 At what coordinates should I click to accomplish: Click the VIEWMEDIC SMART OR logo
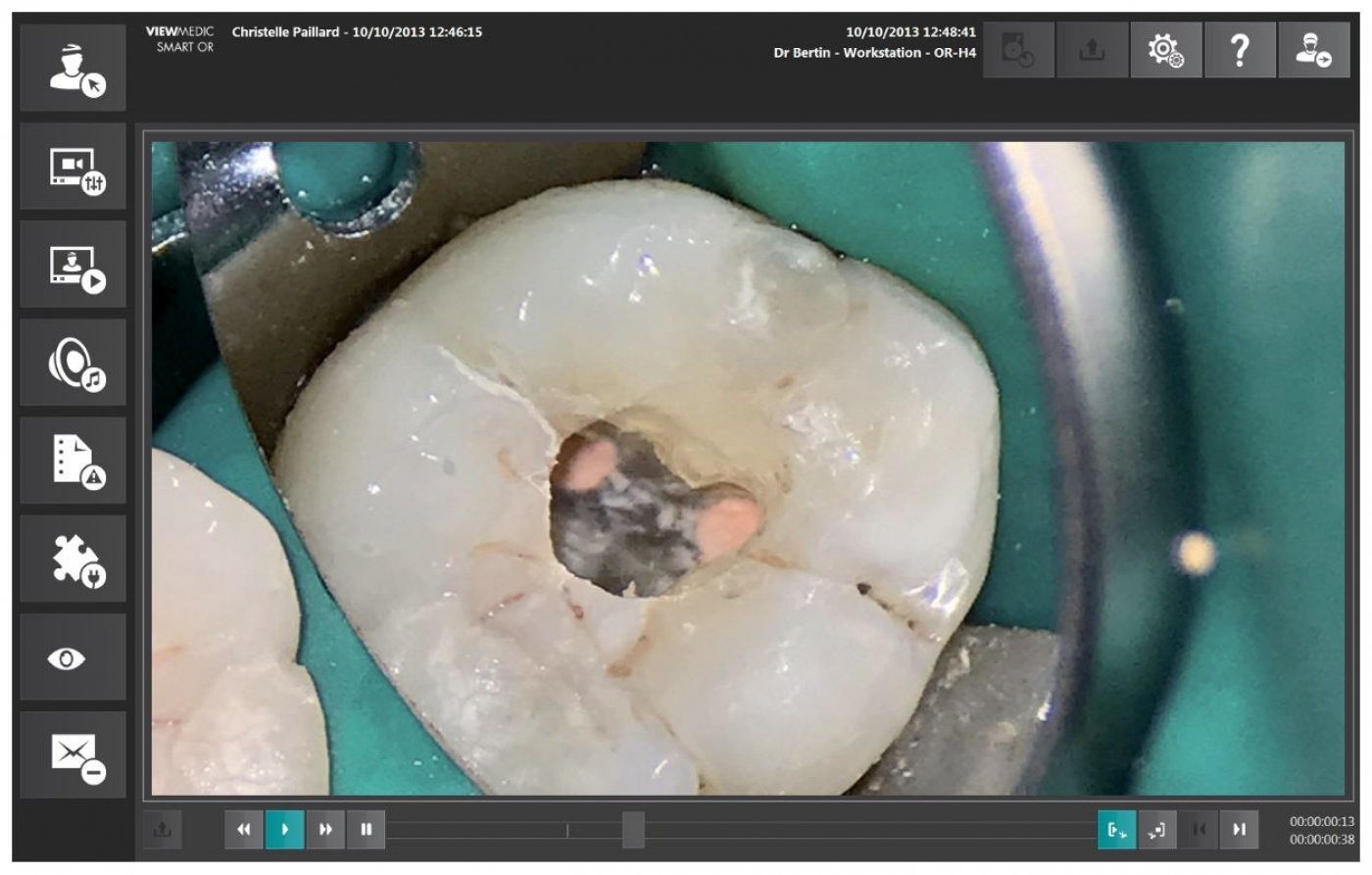coord(180,39)
